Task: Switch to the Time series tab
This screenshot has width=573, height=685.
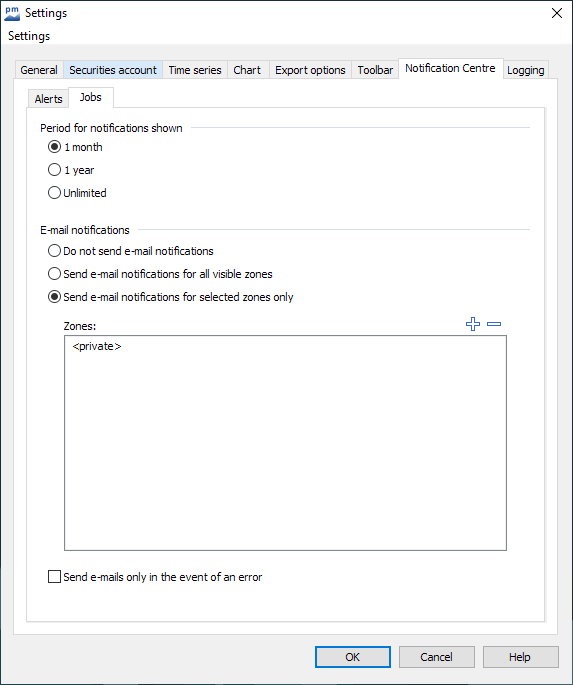Action: [195, 70]
